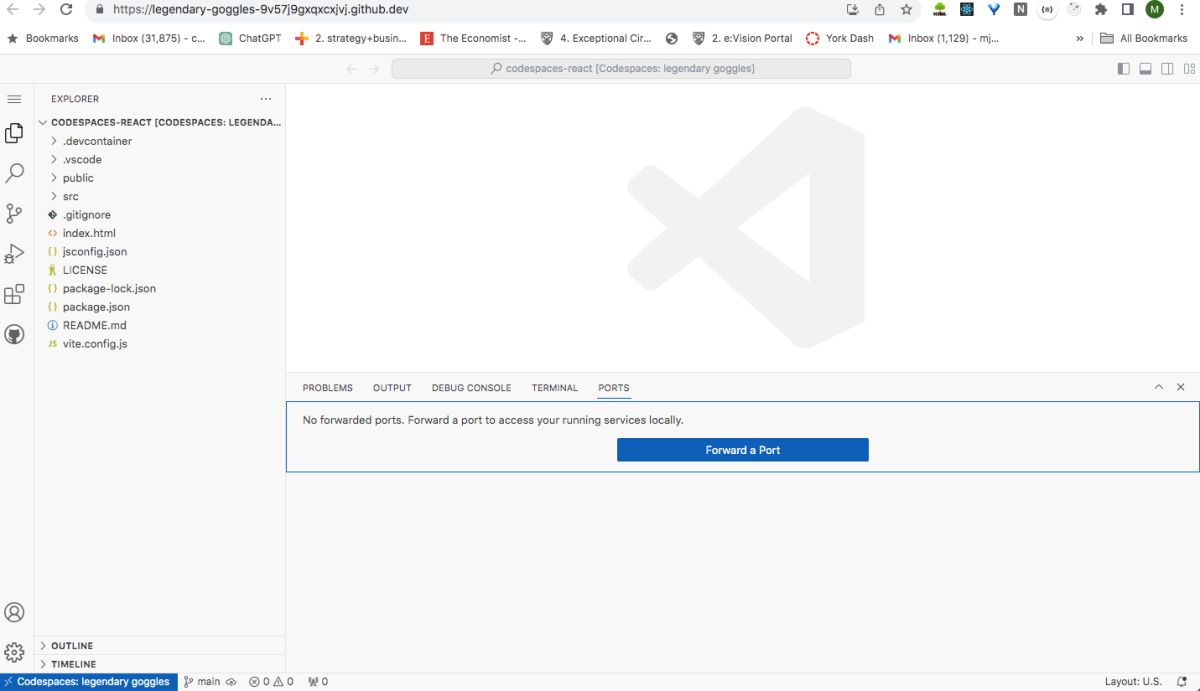Click the browser address bar URL
The height and width of the screenshot is (691, 1200).
click(x=260, y=9)
